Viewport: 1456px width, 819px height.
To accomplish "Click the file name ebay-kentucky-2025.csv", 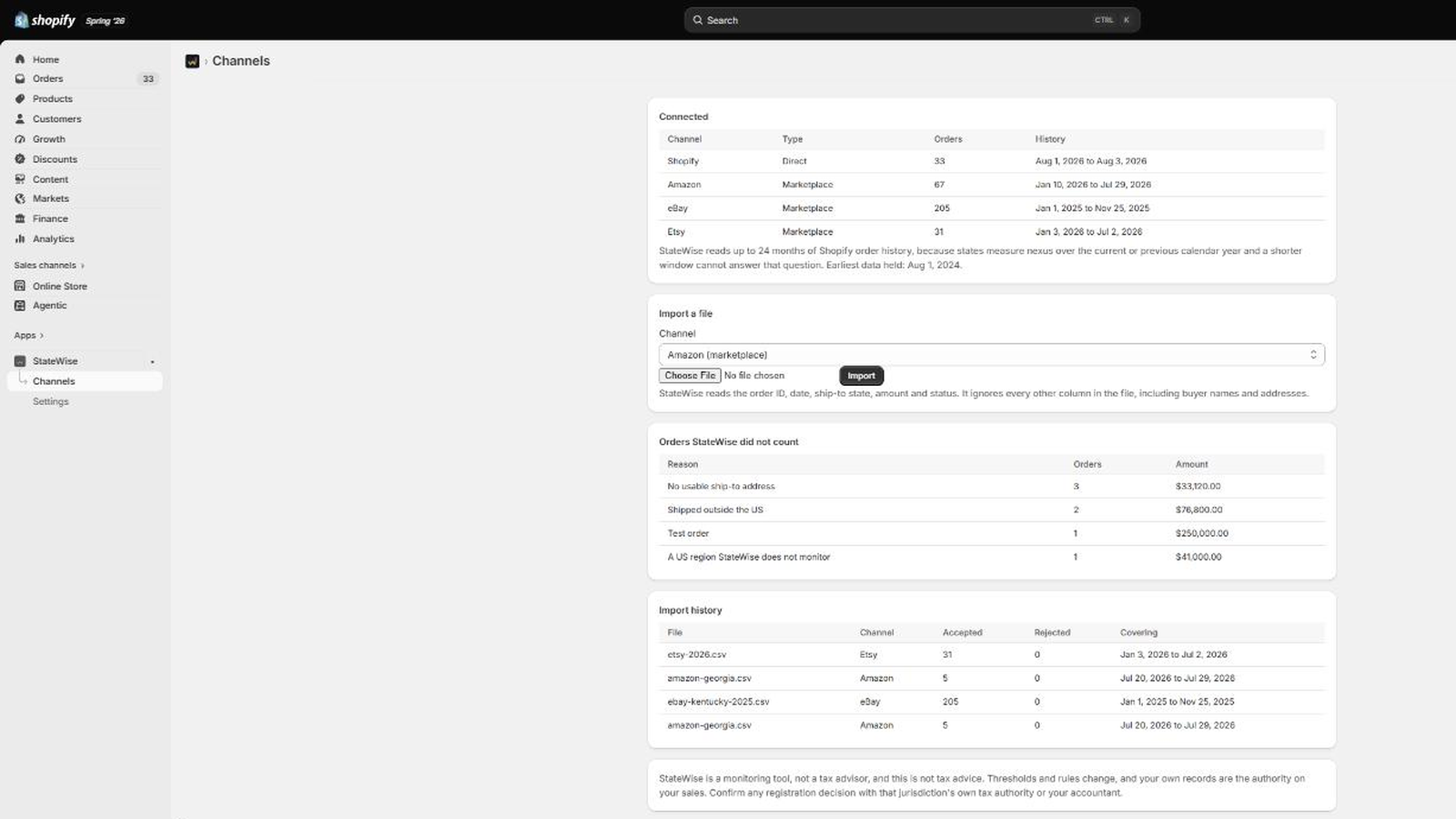I will (x=718, y=703).
